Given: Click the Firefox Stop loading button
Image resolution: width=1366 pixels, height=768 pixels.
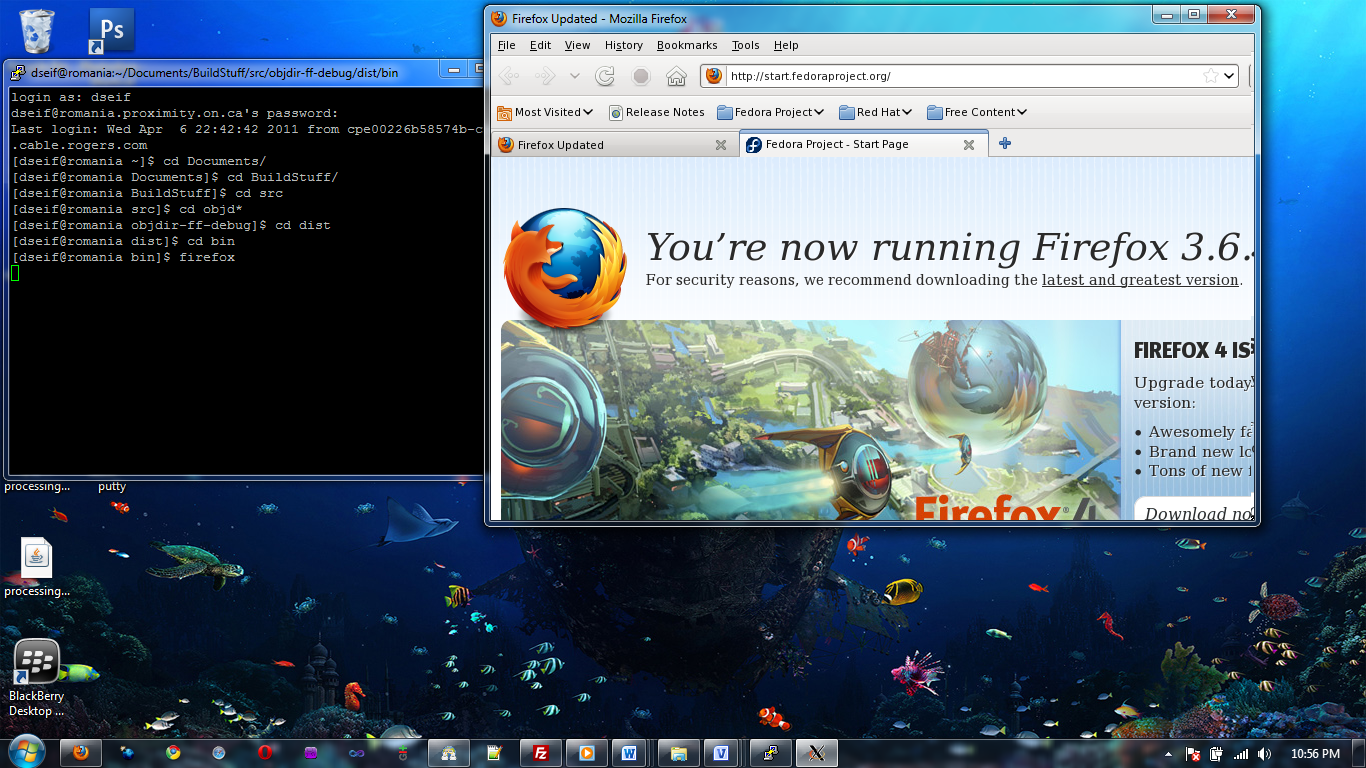Looking at the screenshot, I should (641, 76).
